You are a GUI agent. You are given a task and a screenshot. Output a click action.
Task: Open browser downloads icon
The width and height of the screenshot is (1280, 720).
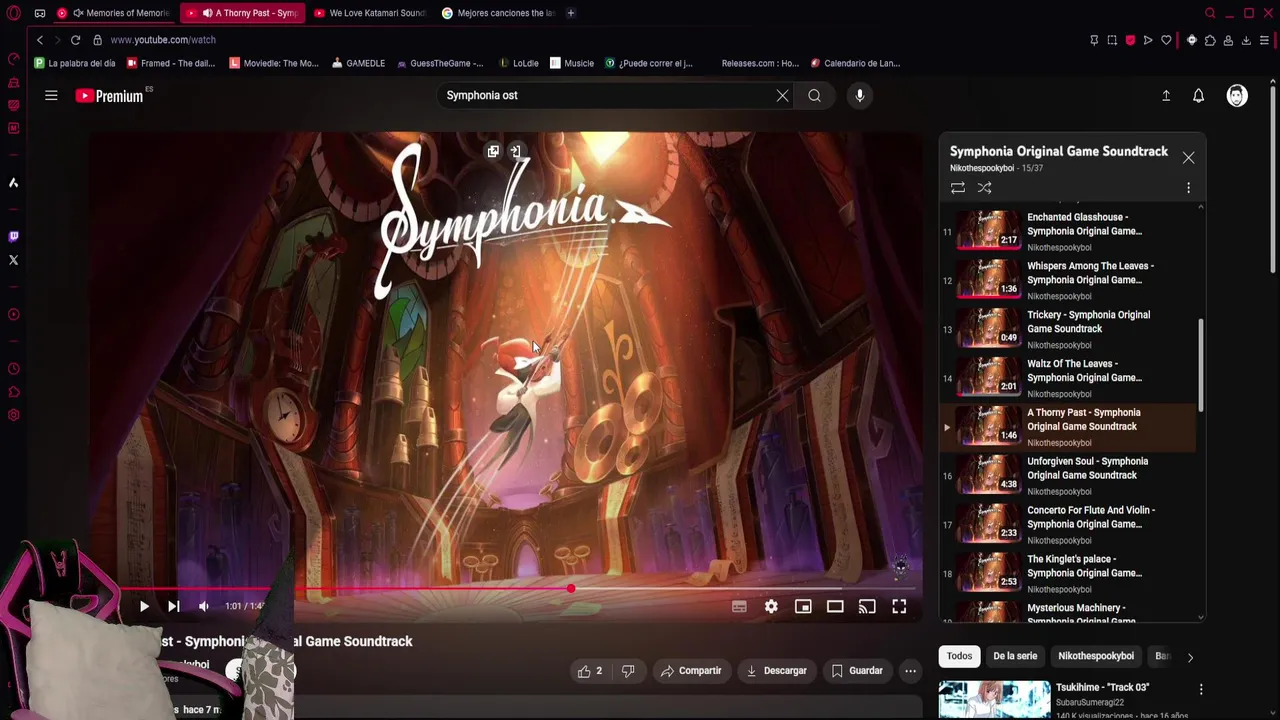pyautogui.click(x=1246, y=40)
